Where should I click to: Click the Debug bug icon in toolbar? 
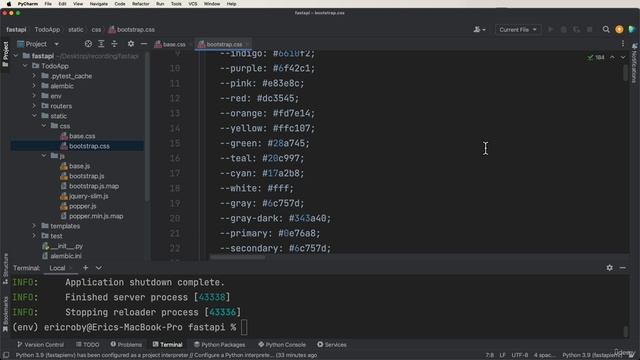pyautogui.click(x=563, y=29)
